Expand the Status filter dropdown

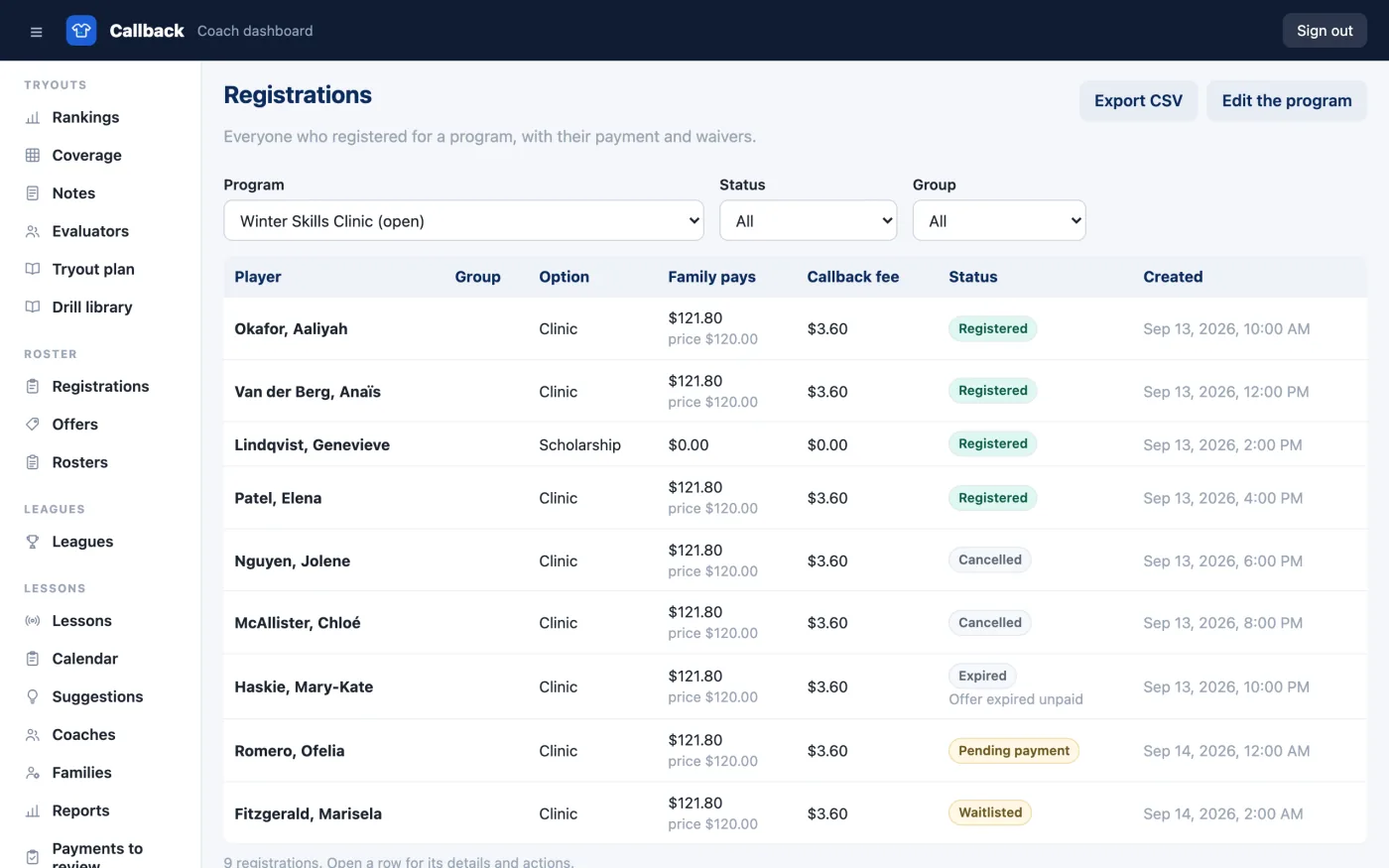coord(808,220)
